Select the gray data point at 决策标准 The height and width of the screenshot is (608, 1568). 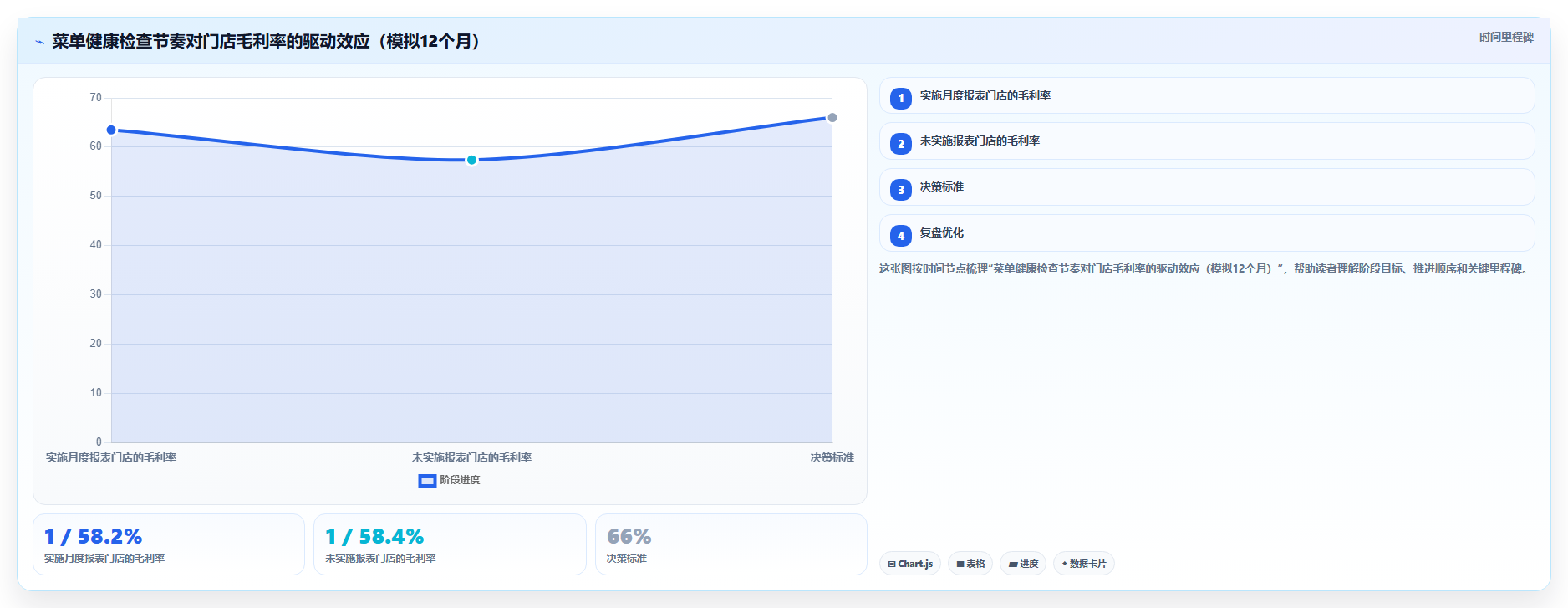pyautogui.click(x=832, y=118)
